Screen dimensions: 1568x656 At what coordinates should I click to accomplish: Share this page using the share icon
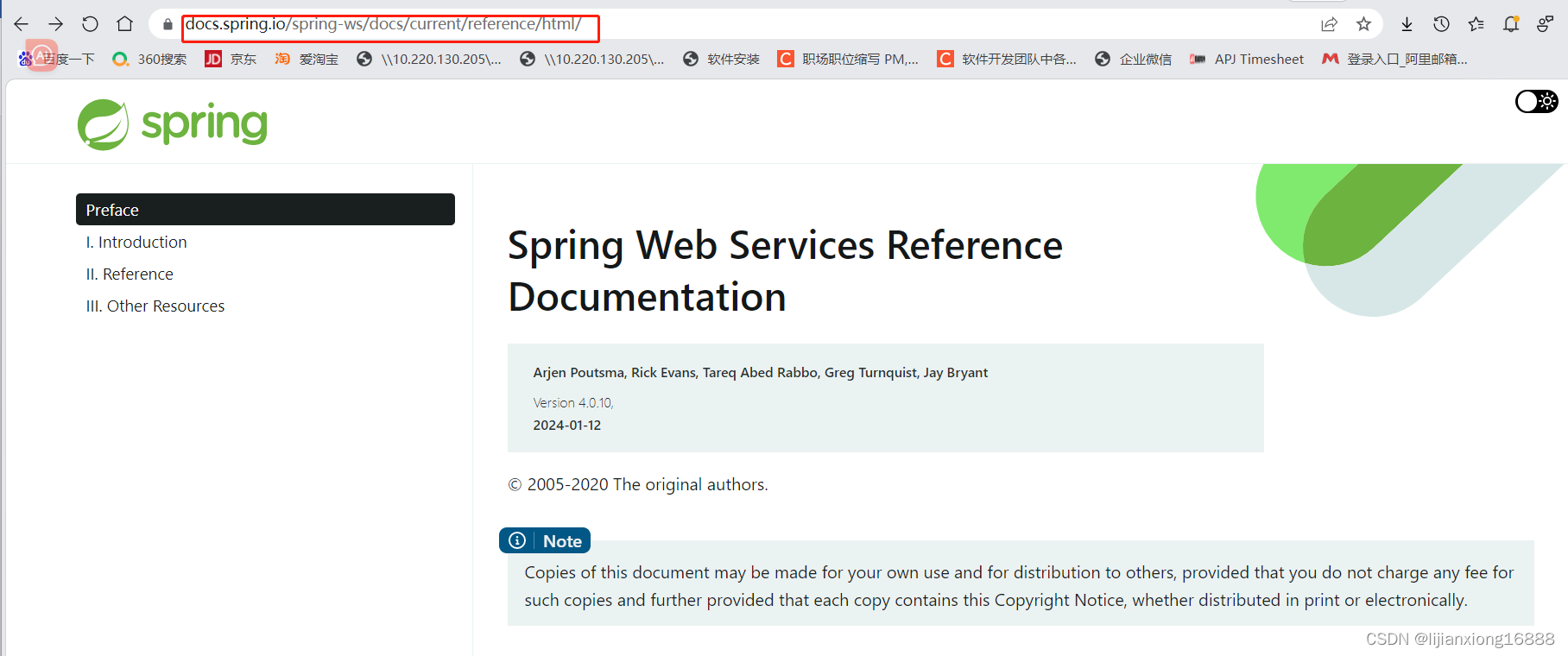coord(1329,24)
